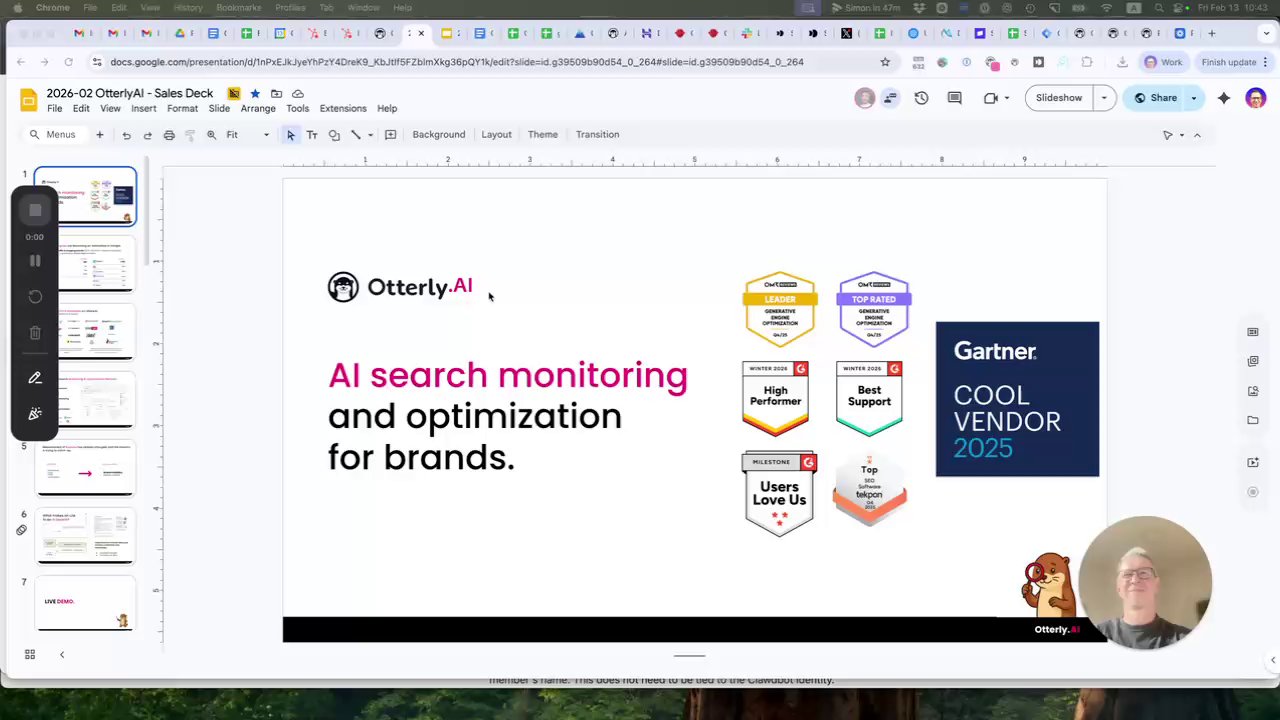Viewport: 1280px width, 720px height.
Task: Expand the line tool options arrow
Action: click(370, 135)
